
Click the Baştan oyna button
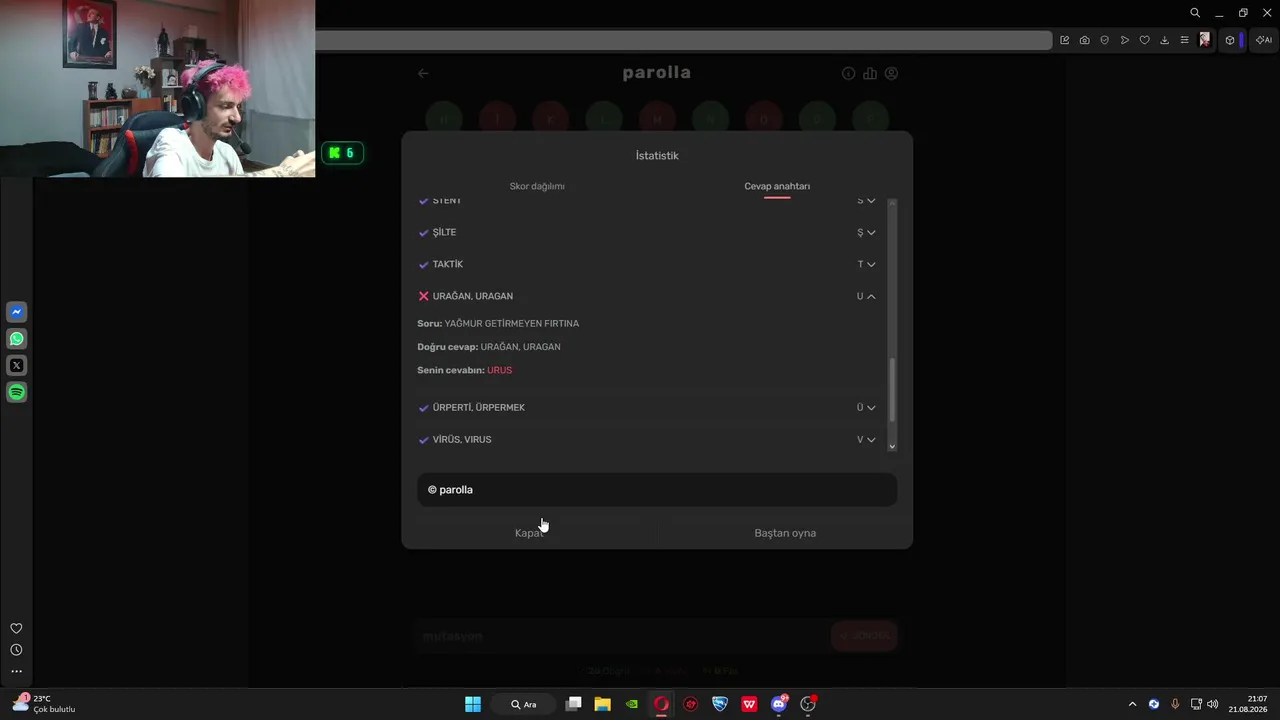(x=785, y=533)
